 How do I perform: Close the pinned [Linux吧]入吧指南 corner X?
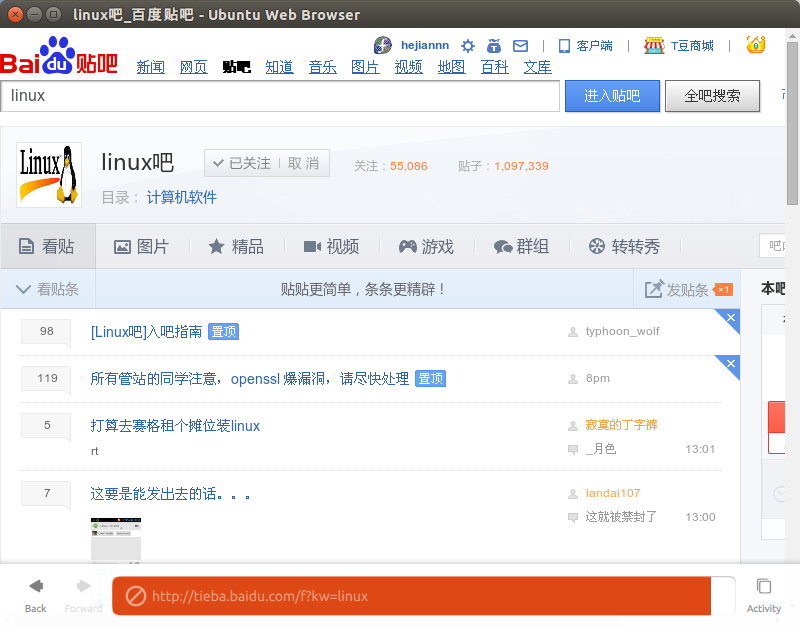731,318
